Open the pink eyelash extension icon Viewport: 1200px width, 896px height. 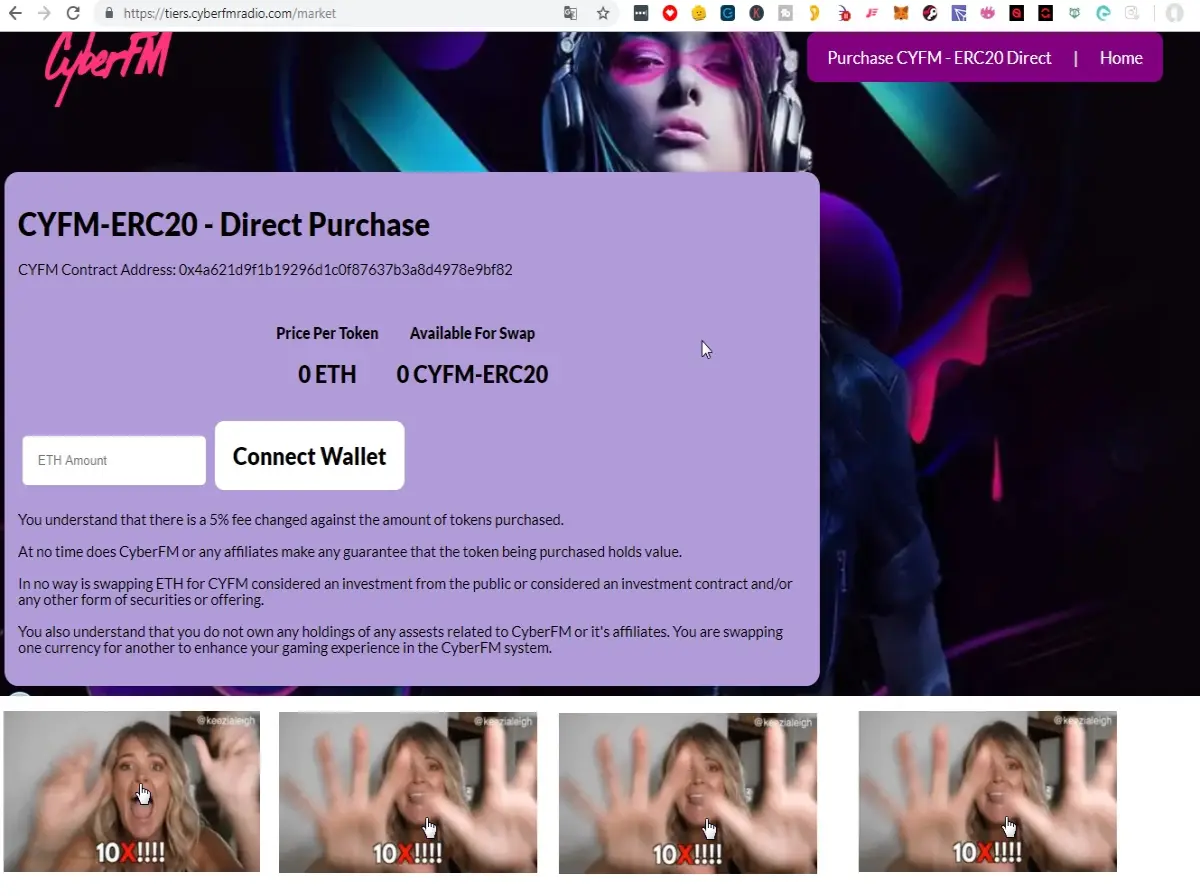pyautogui.click(x=988, y=13)
